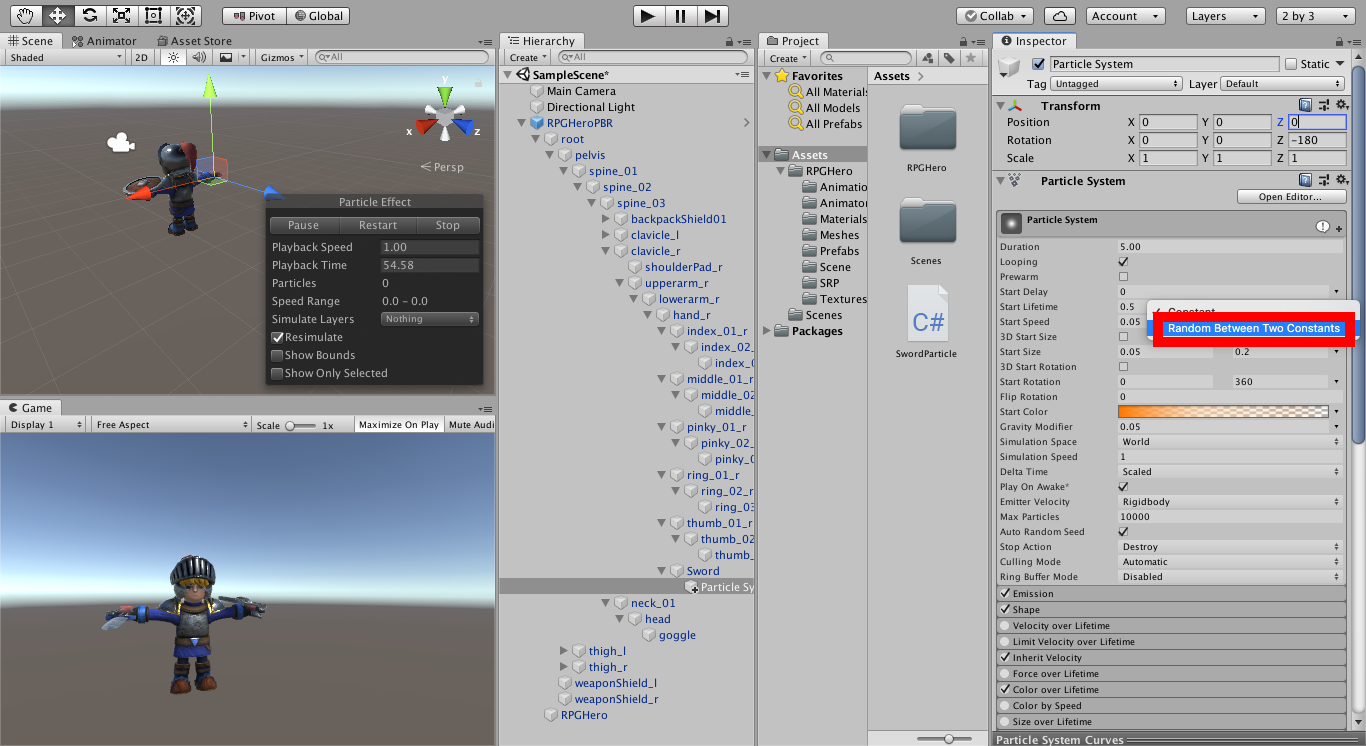
Task: Toggle scene audio speaker icon
Action: [199, 57]
